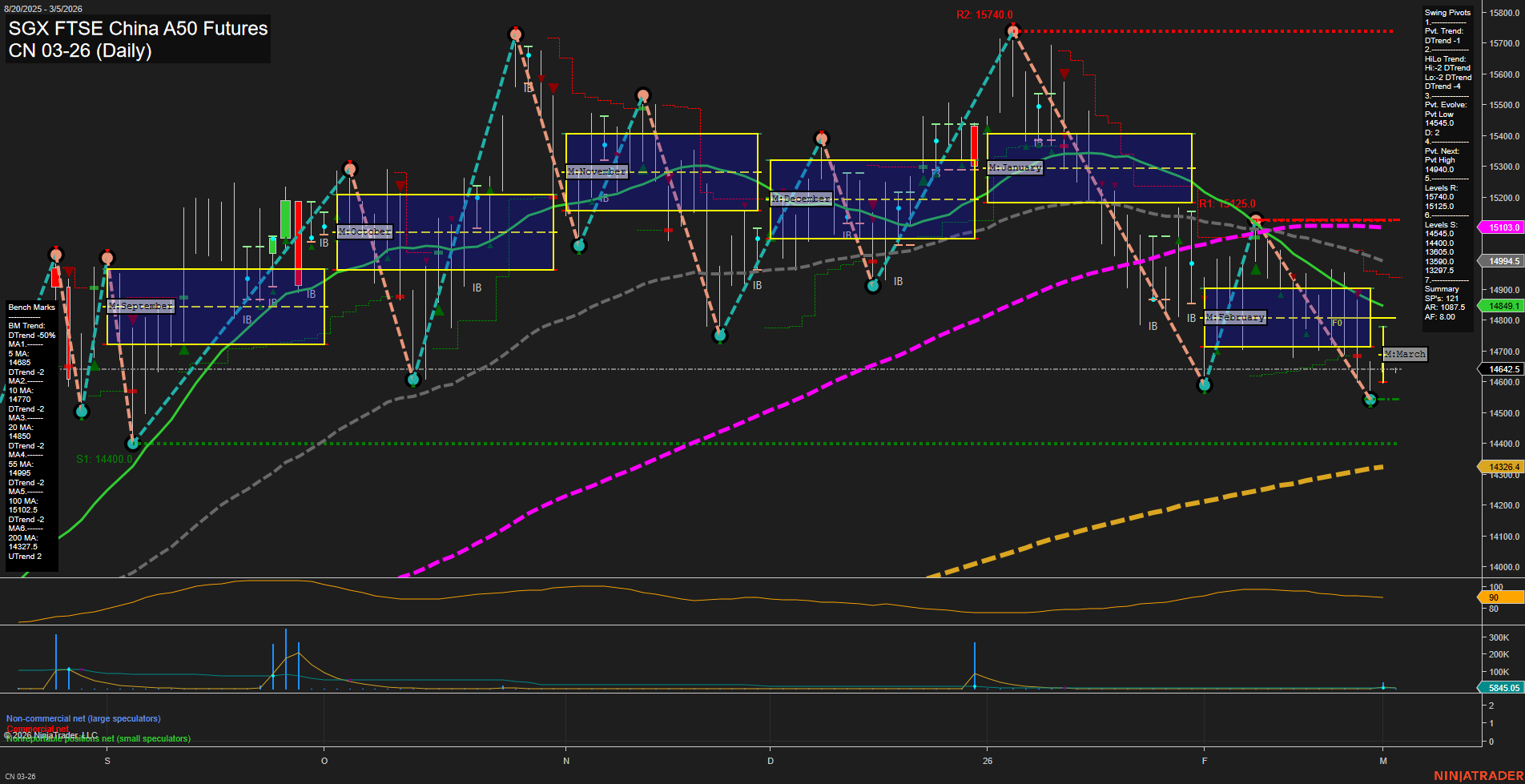Select the M:December label on chart
The image size is (1525, 784).
click(x=800, y=198)
